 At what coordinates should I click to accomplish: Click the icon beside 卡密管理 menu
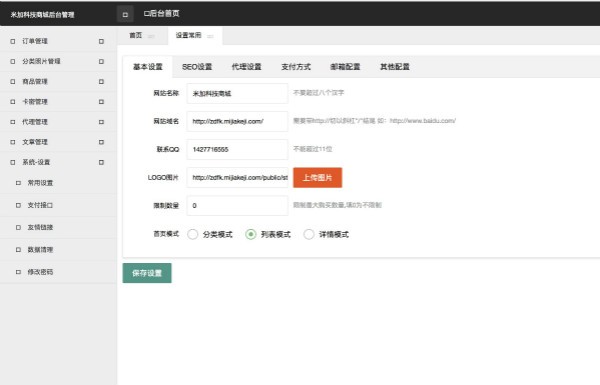pos(13,102)
